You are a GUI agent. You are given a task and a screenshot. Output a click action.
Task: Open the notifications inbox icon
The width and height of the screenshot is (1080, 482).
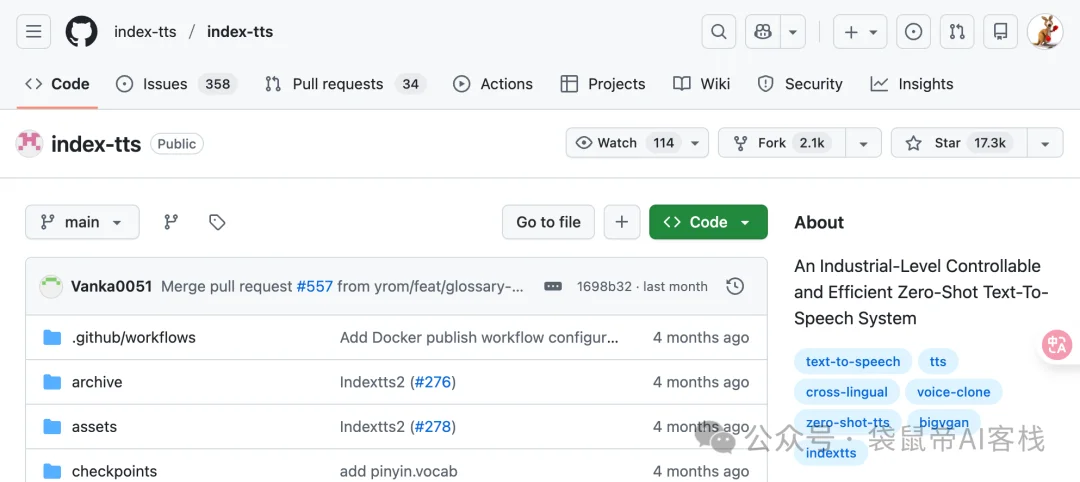pos(1000,32)
